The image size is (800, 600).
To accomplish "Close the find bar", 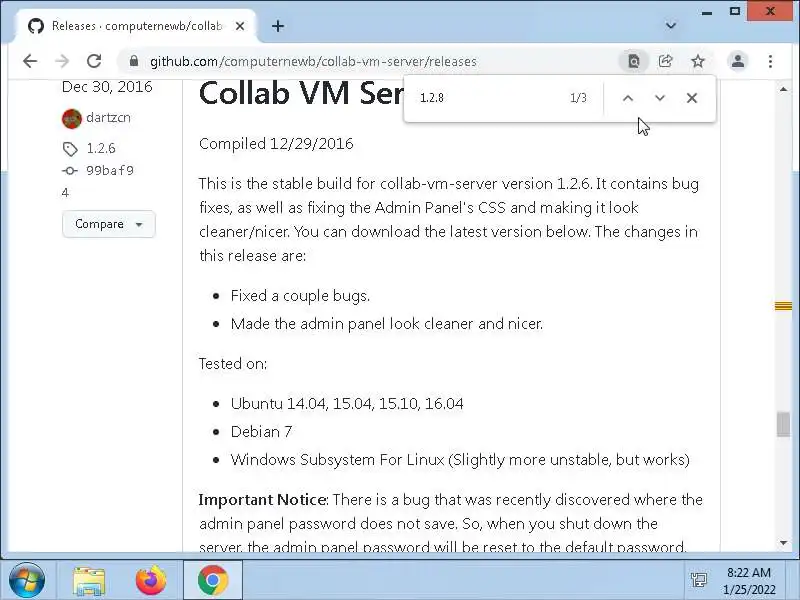I will [x=692, y=97].
